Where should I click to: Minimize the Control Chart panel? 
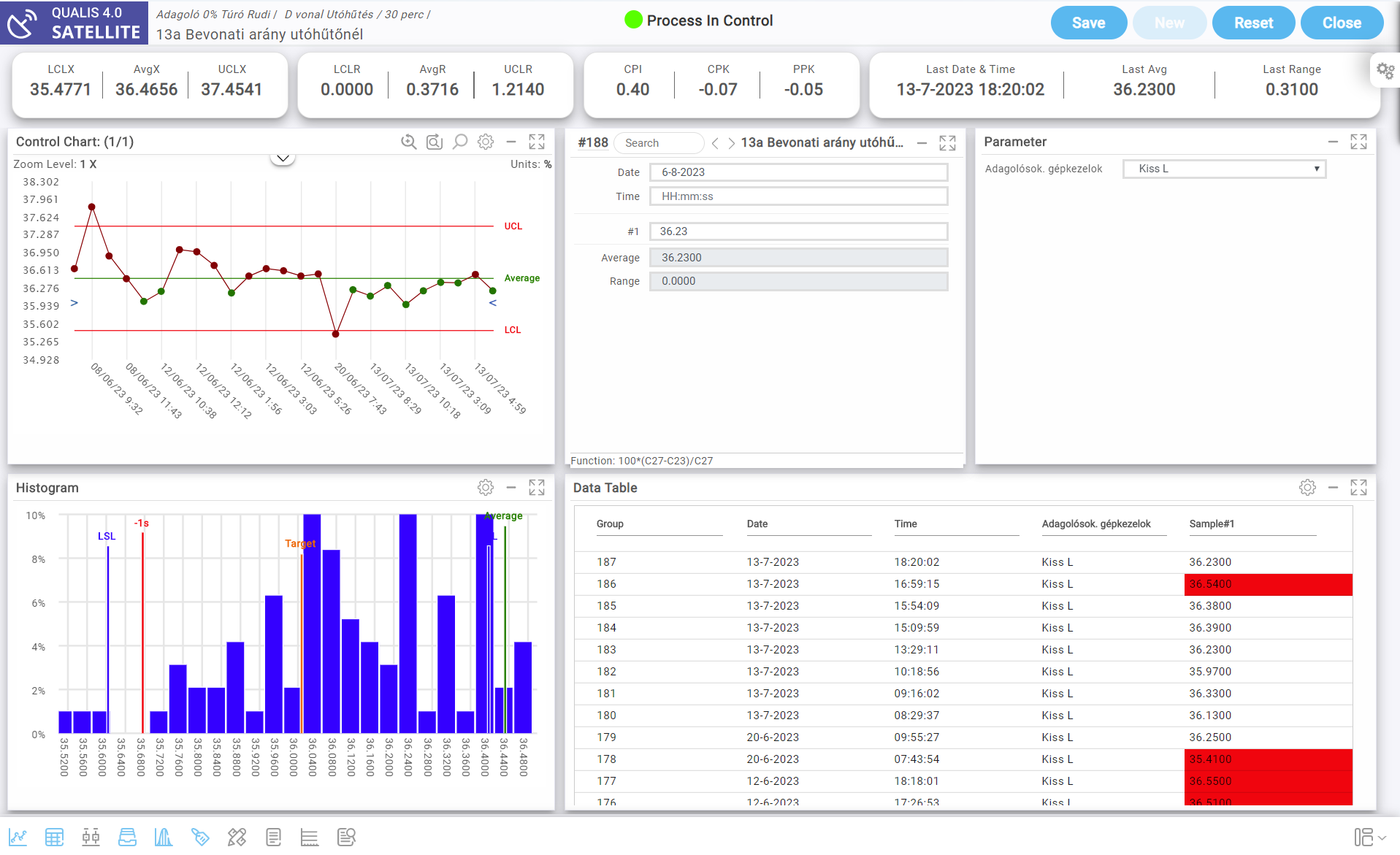[x=511, y=142]
